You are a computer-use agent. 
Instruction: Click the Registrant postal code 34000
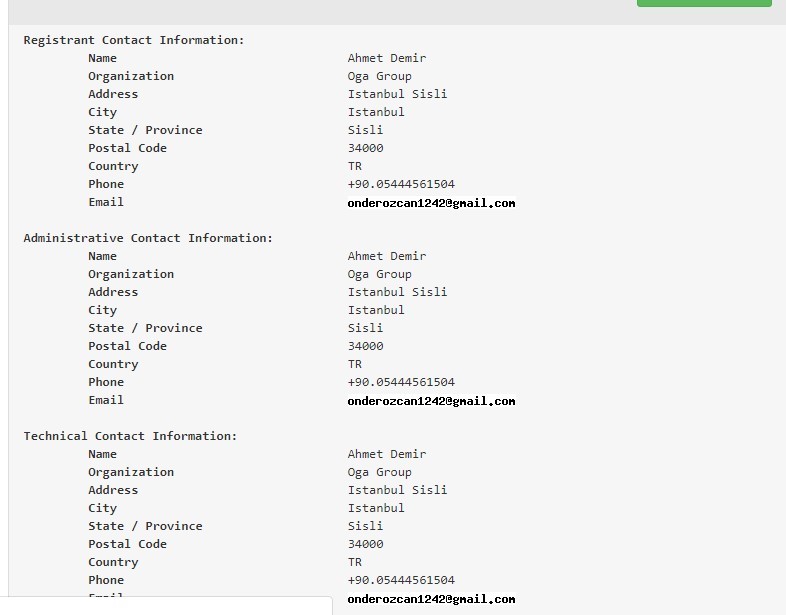point(365,148)
